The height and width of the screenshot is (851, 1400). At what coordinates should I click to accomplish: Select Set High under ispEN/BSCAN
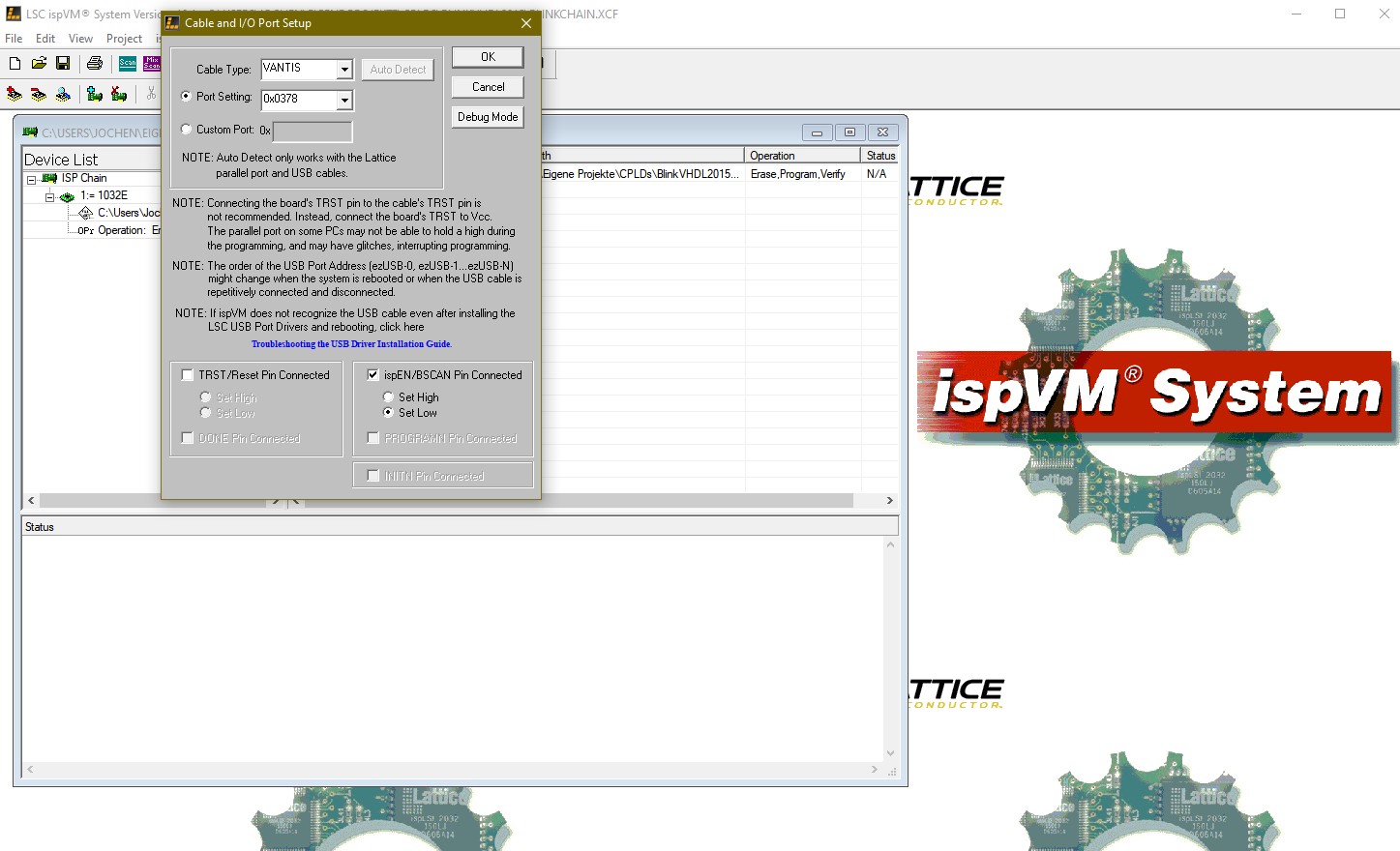pos(388,397)
